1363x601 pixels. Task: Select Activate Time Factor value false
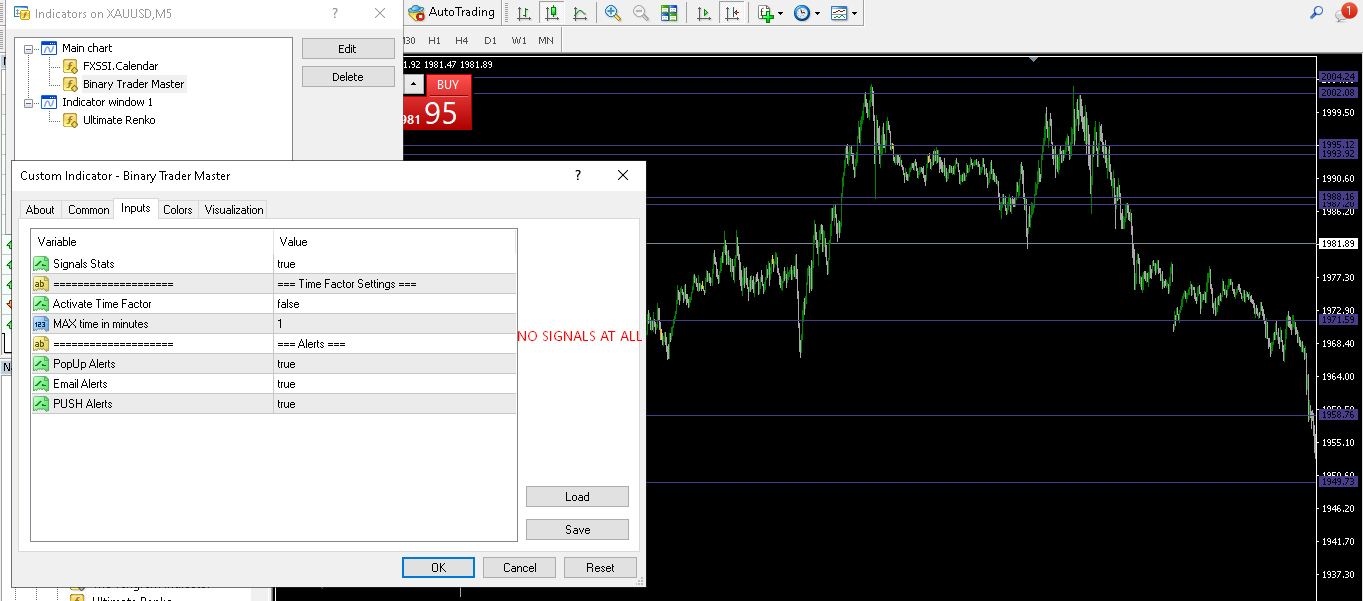pos(395,304)
